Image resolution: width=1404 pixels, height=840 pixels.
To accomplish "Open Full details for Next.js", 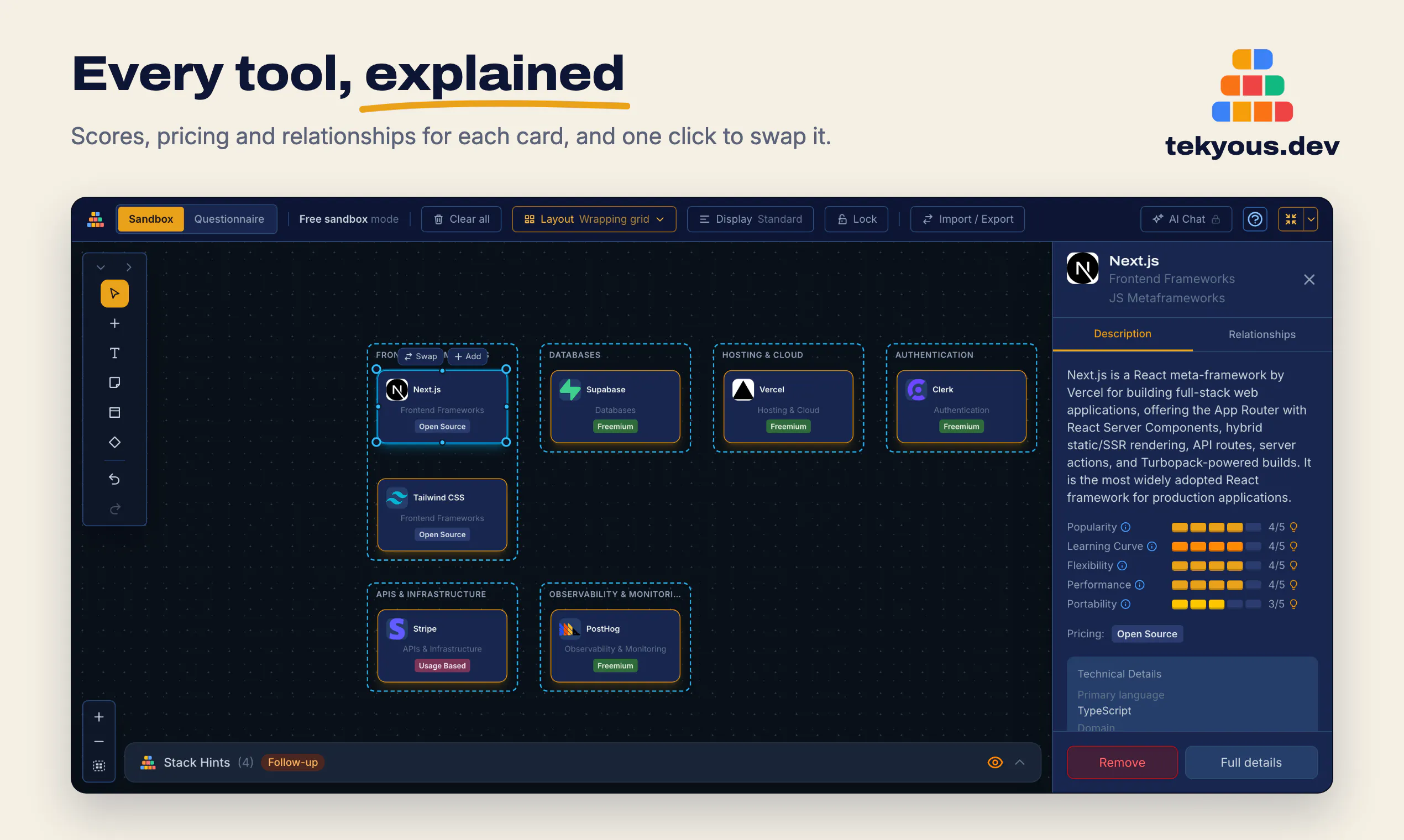I will click(1251, 763).
